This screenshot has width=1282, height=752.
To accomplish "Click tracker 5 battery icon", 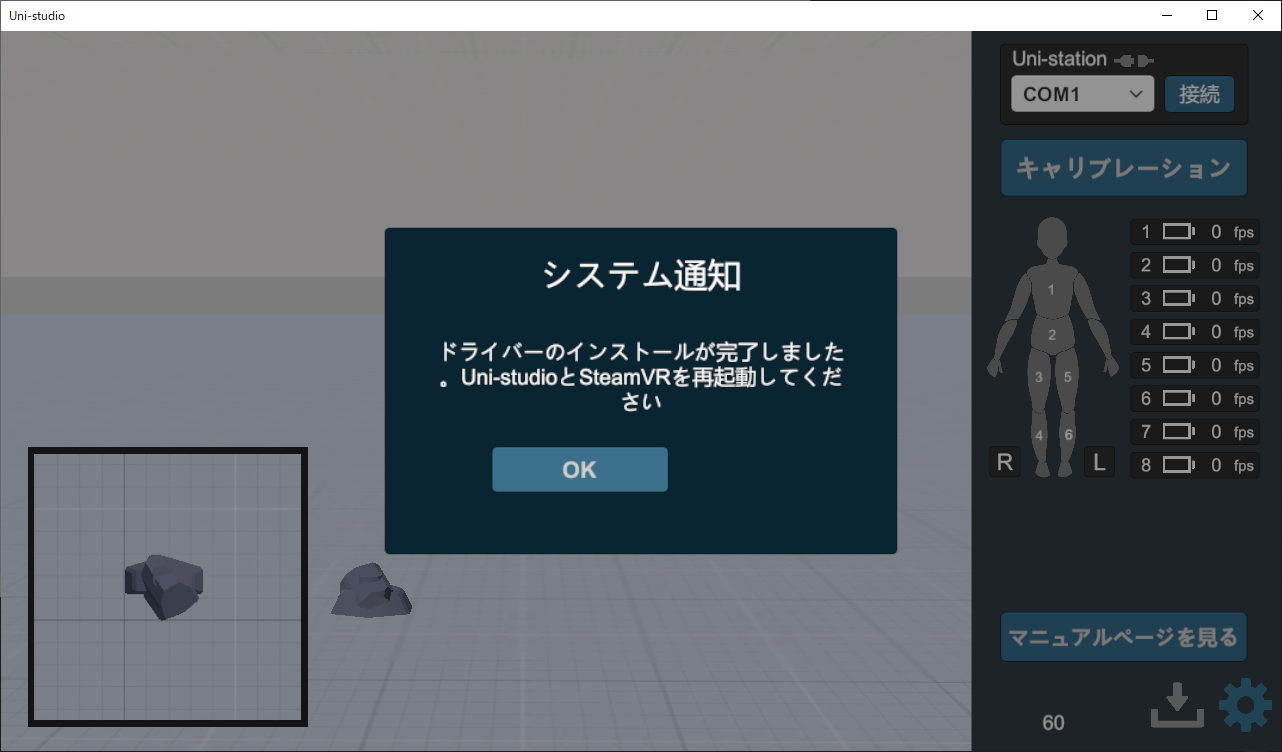I will click(1178, 366).
